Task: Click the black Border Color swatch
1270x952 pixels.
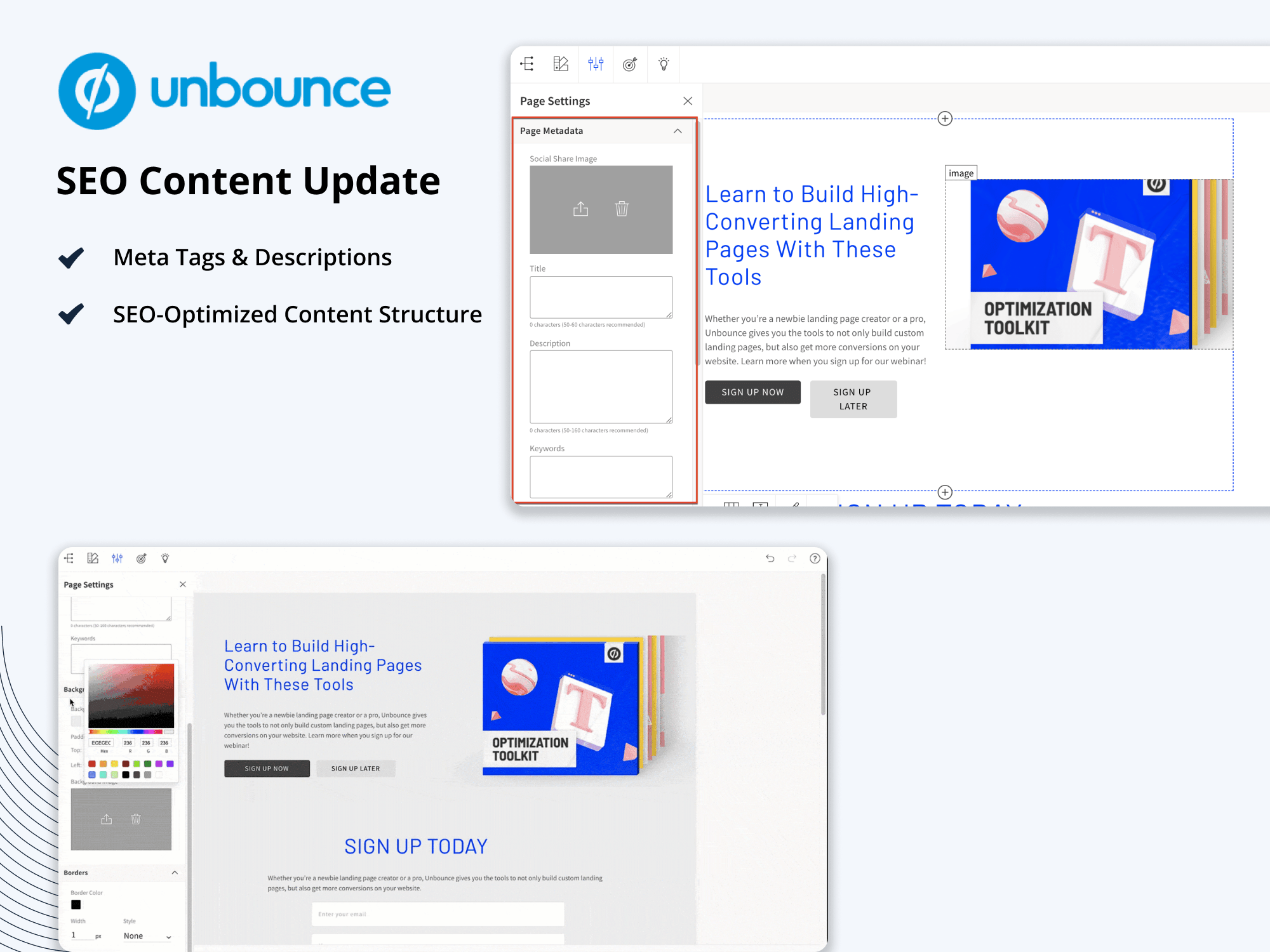Action: pyautogui.click(x=76, y=904)
